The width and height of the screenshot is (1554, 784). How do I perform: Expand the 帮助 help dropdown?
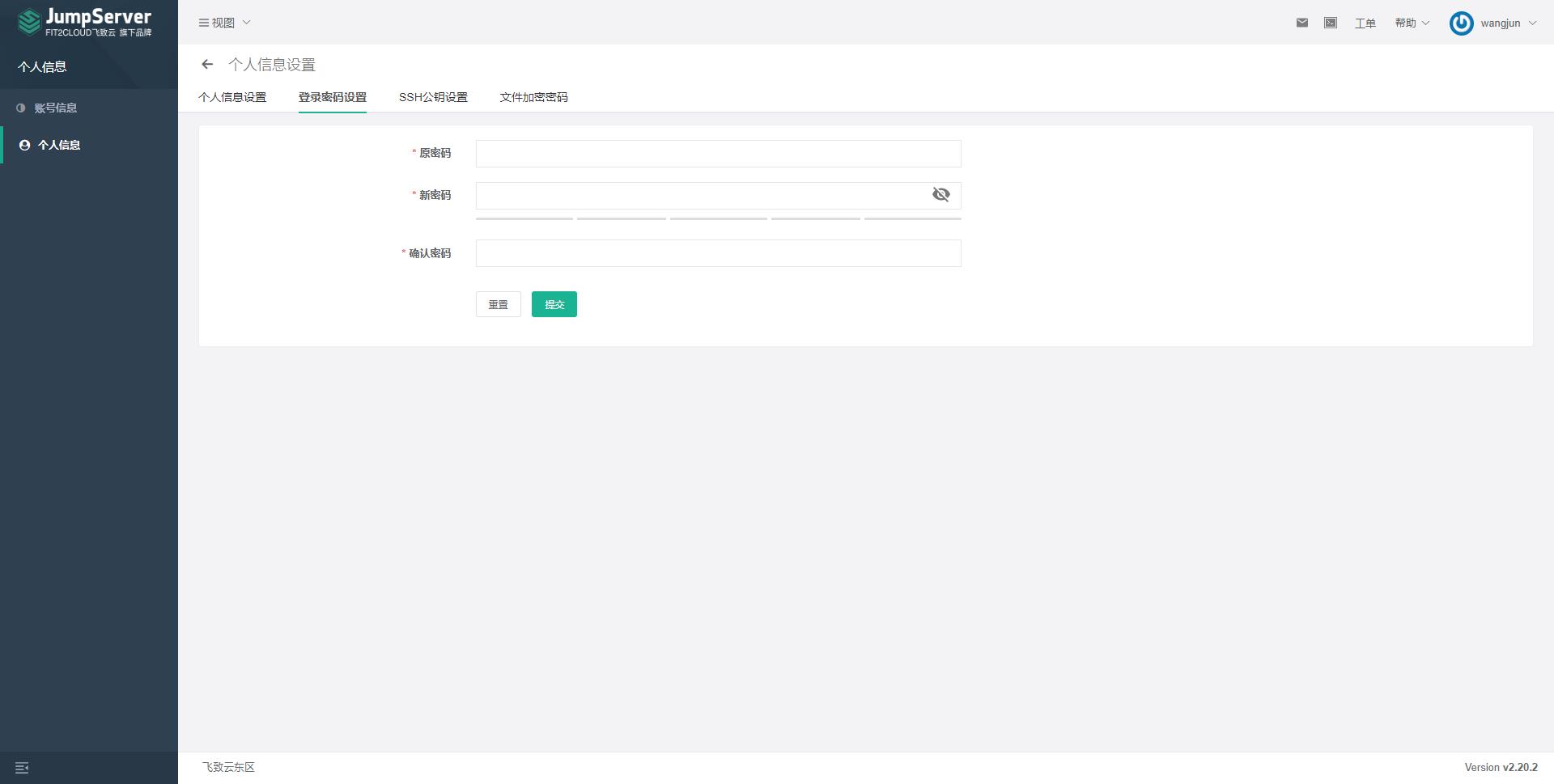tap(1412, 23)
